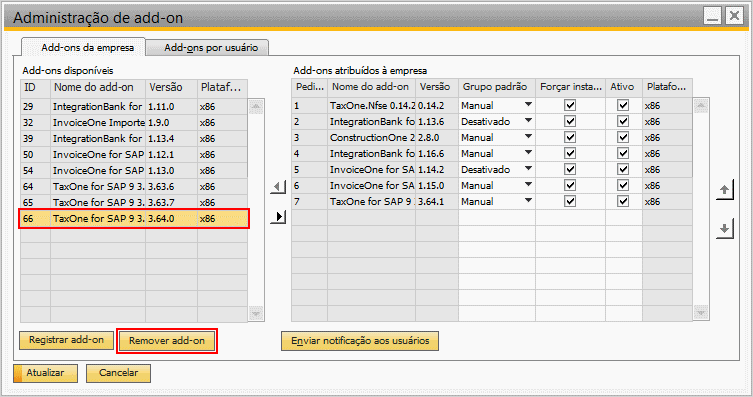Click Forçar insta... column header

coord(570,87)
